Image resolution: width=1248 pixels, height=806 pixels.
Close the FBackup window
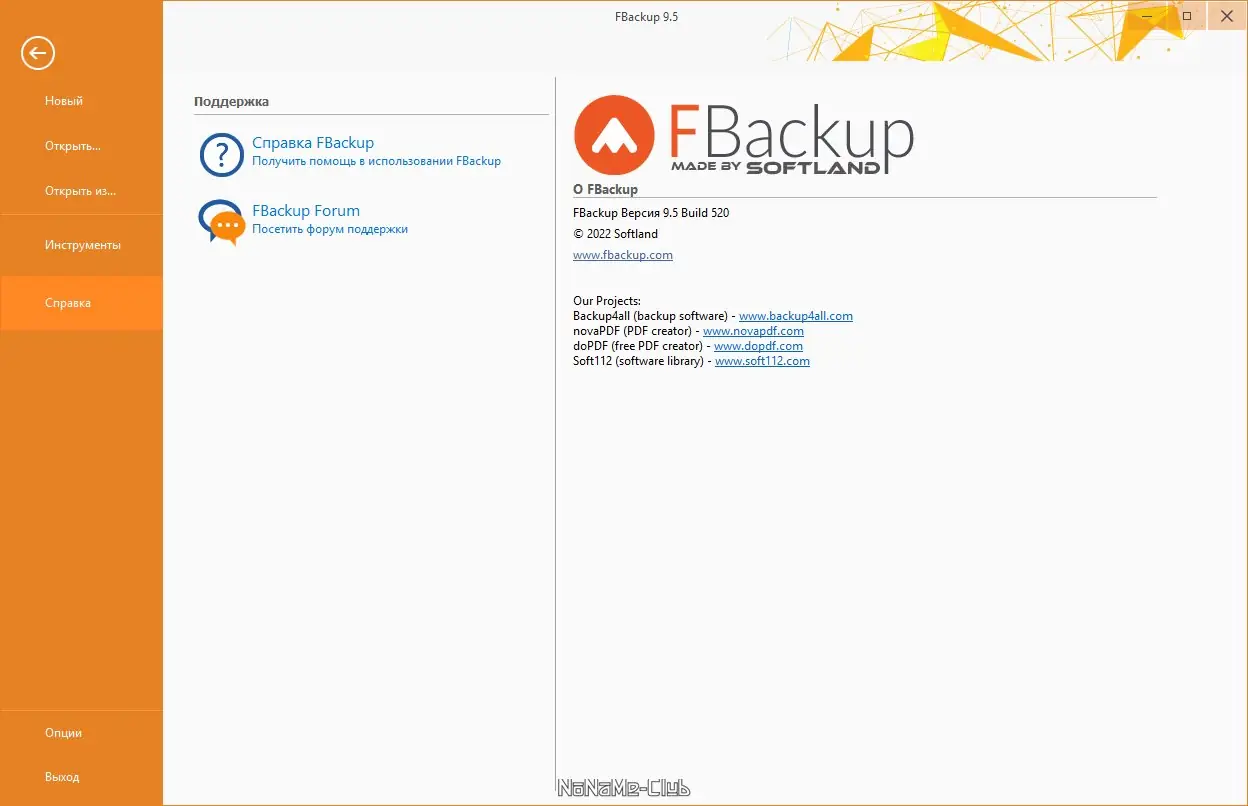point(1225,16)
